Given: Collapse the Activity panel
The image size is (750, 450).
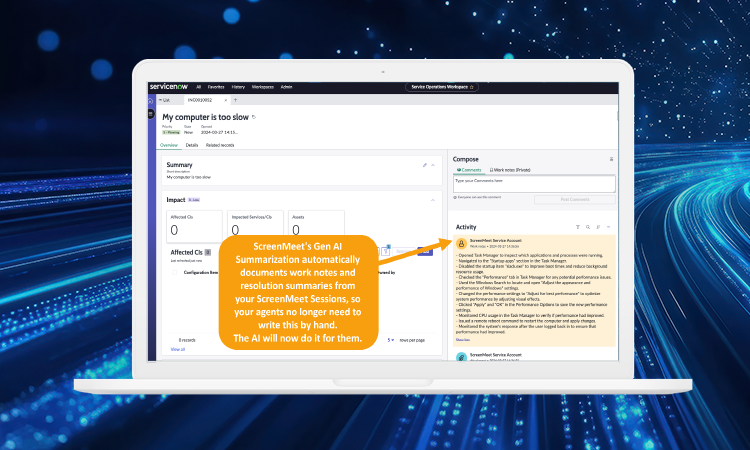Looking at the screenshot, I should (608, 227).
